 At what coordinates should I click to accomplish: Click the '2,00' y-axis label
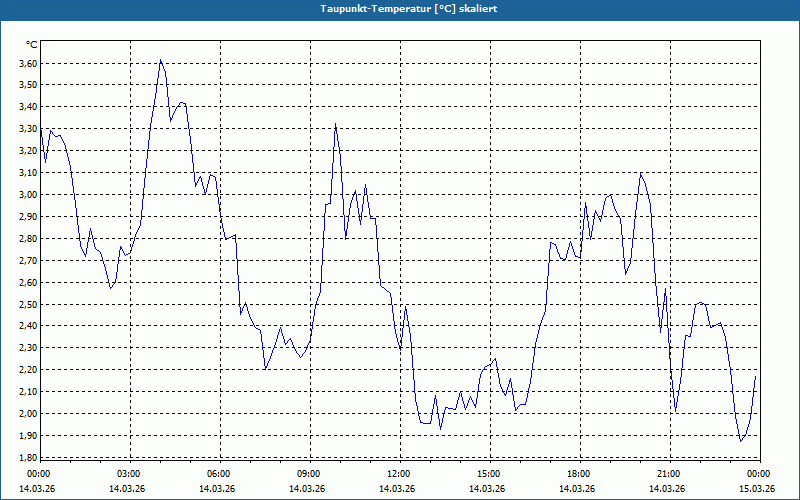click(x=28, y=413)
